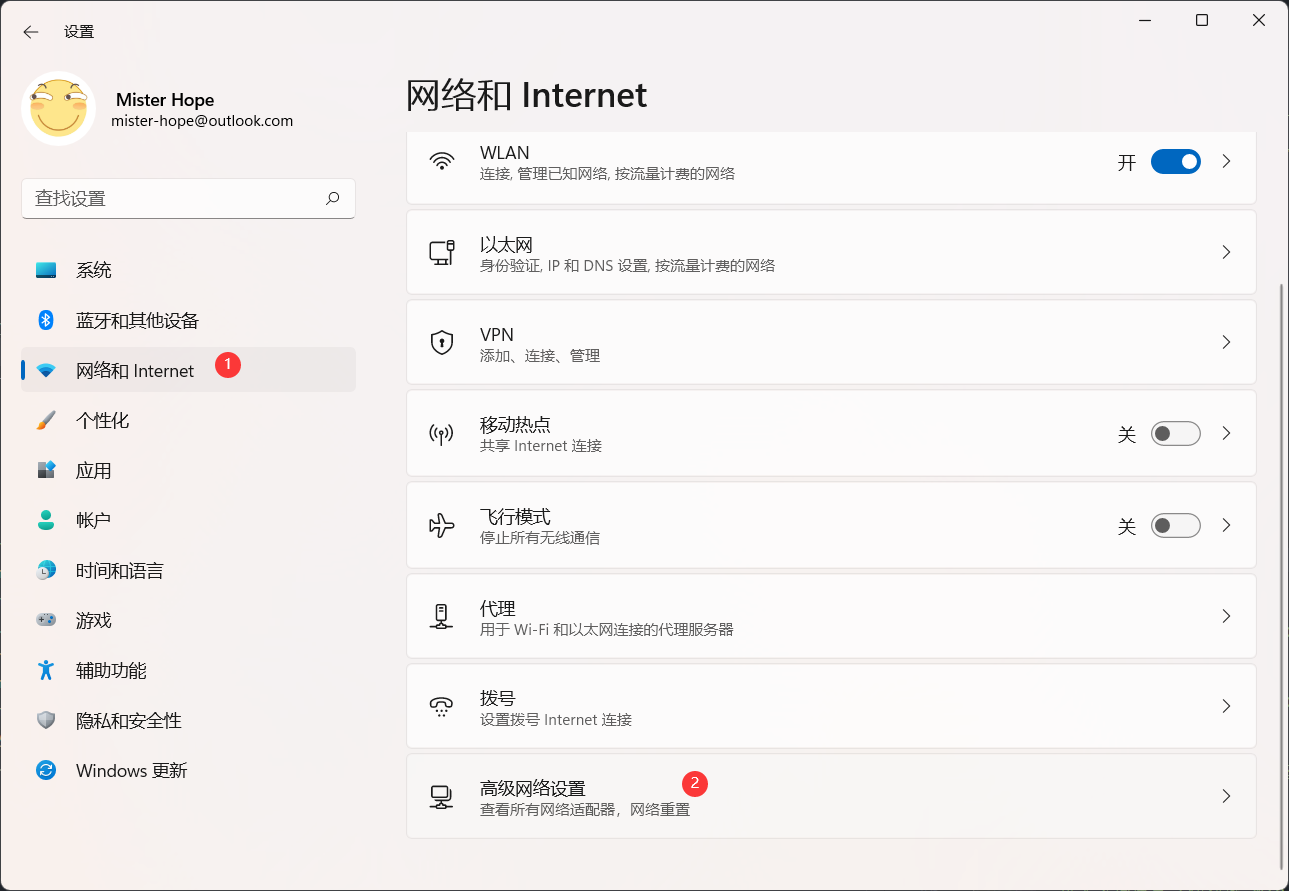The width and height of the screenshot is (1289, 891).
Task: Open VPN page via right chevron
Action: 1226,342
